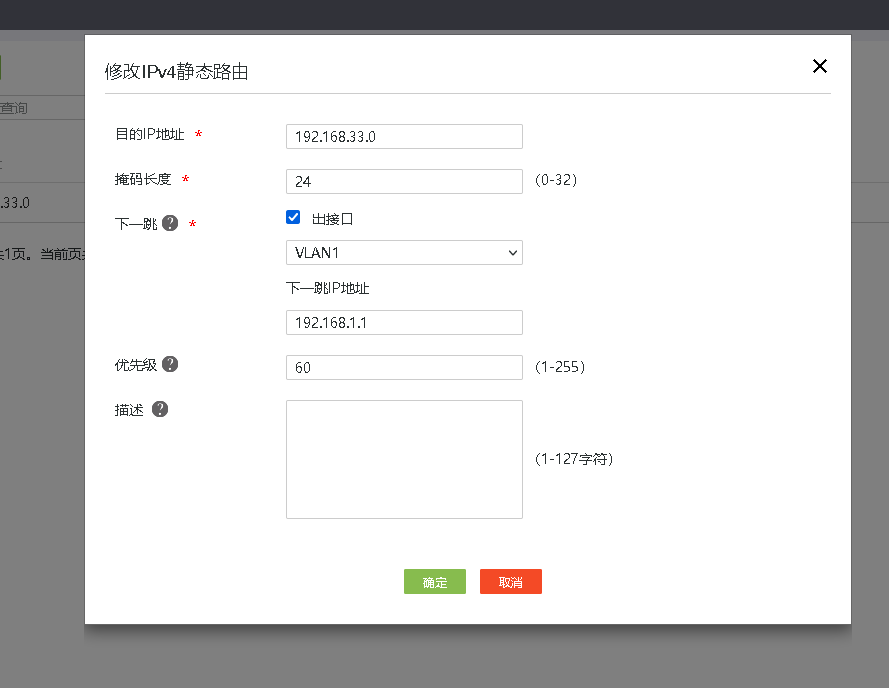
Task: Click the 掩码长度 input field
Action: pyautogui.click(x=404, y=182)
